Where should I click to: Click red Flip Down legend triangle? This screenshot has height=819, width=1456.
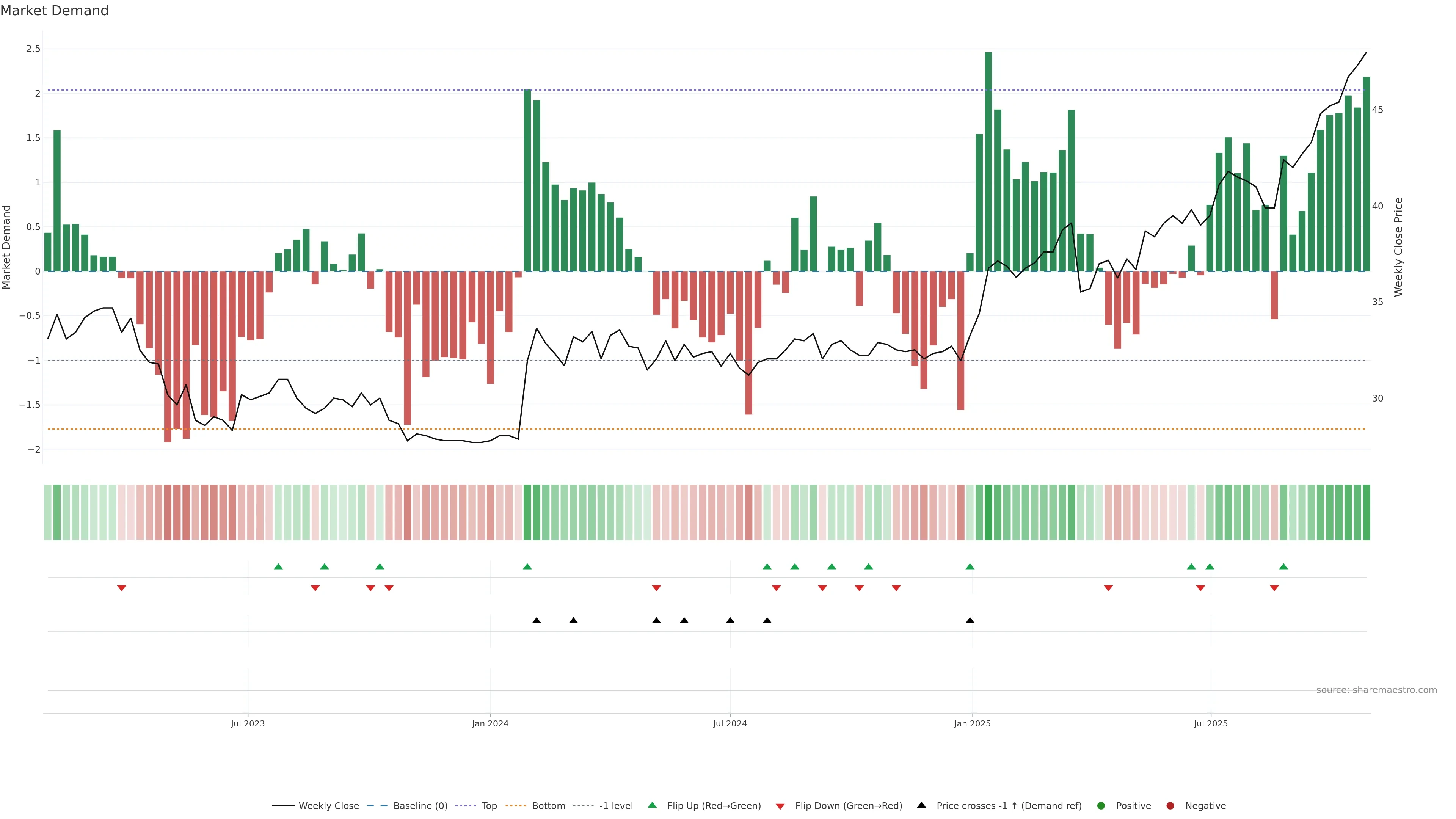pyautogui.click(x=780, y=806)
